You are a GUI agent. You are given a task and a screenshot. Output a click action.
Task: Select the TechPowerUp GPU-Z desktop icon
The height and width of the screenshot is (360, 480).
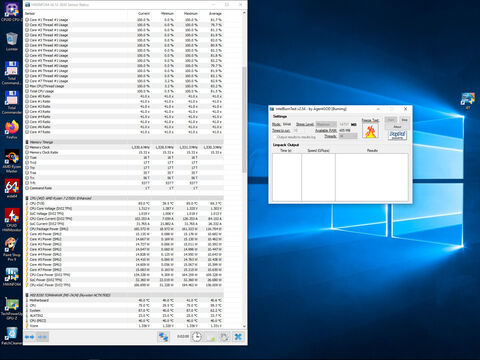12,309
